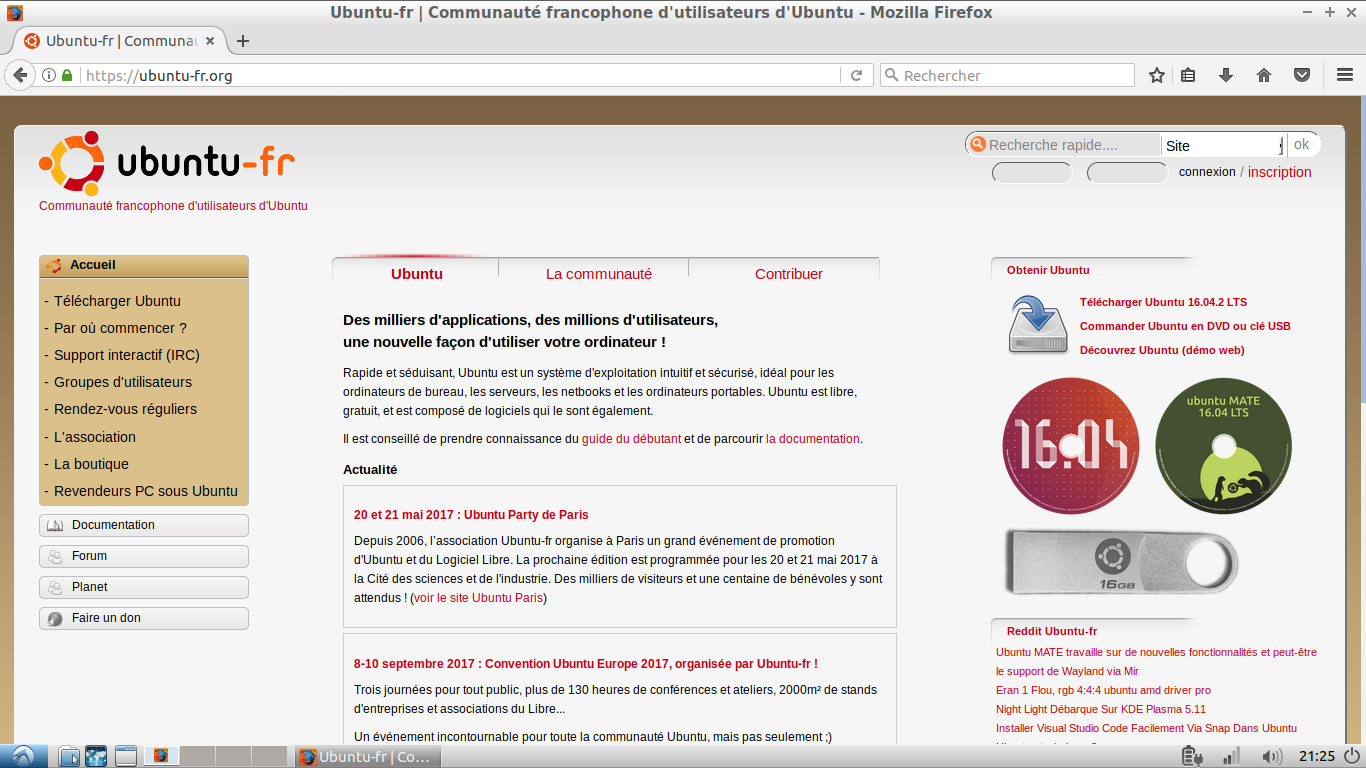The image size is (1366, 768).
Task: Click the Firefox URL address bar
Action: (460, 75)
